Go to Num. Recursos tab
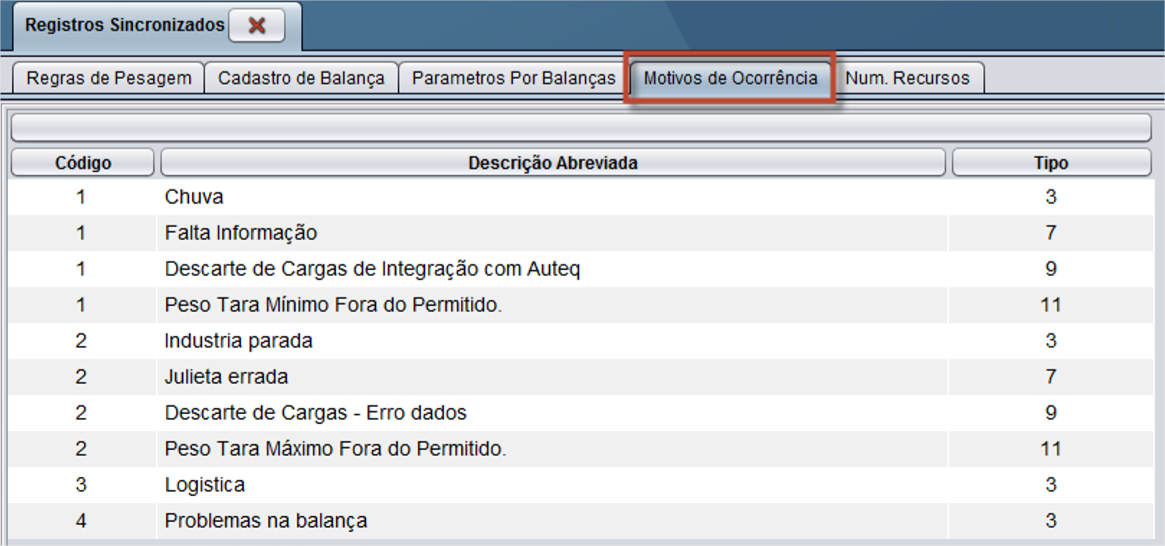Viewport: 1165px width, 546px height. [908, 78]
